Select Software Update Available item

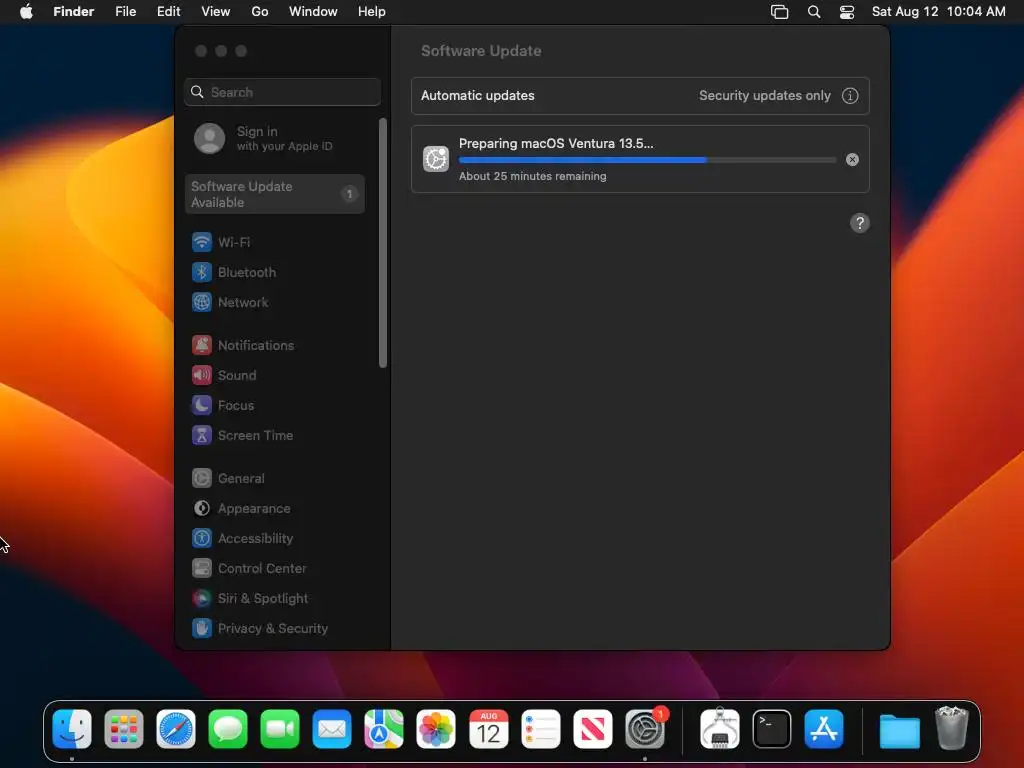[274, 194]
